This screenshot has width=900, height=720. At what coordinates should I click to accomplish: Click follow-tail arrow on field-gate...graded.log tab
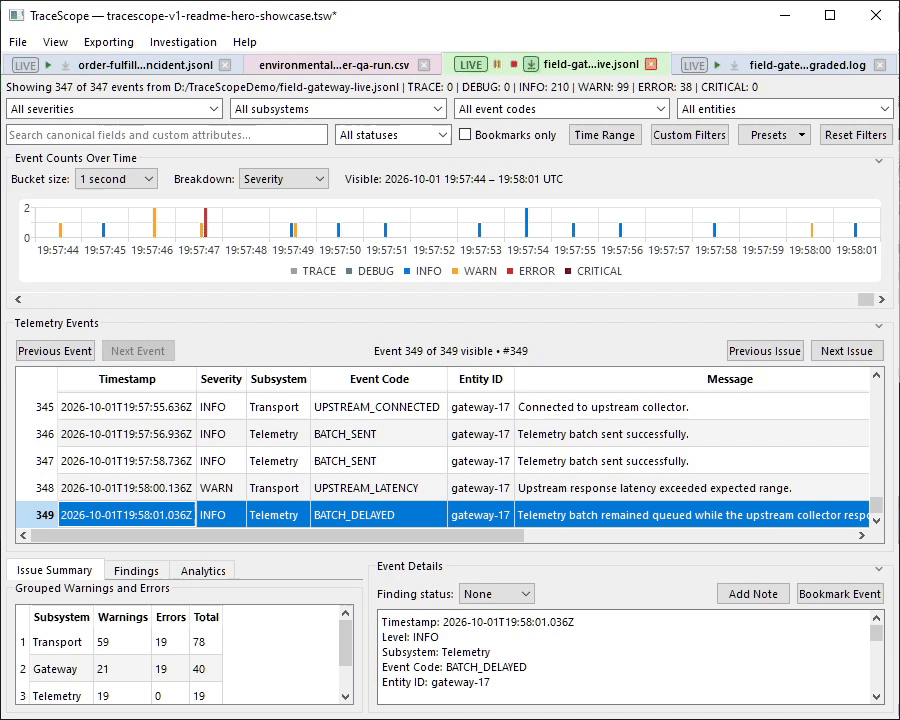(734, 65)
